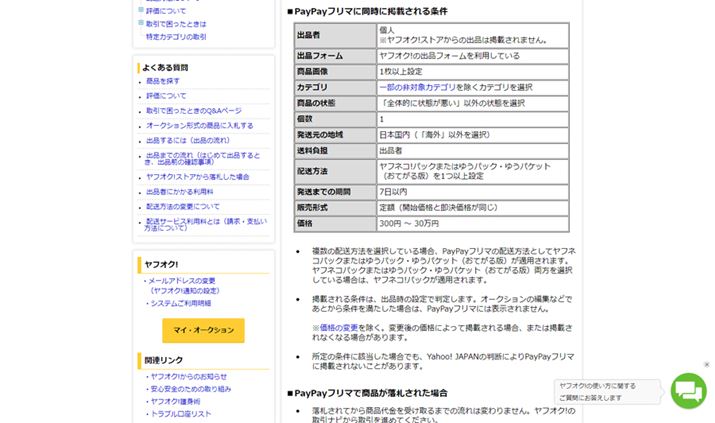The height and width of the screenshot is (423, 715).
Task: Click the 配送方法 table header cell
Action: click(336, 171)
